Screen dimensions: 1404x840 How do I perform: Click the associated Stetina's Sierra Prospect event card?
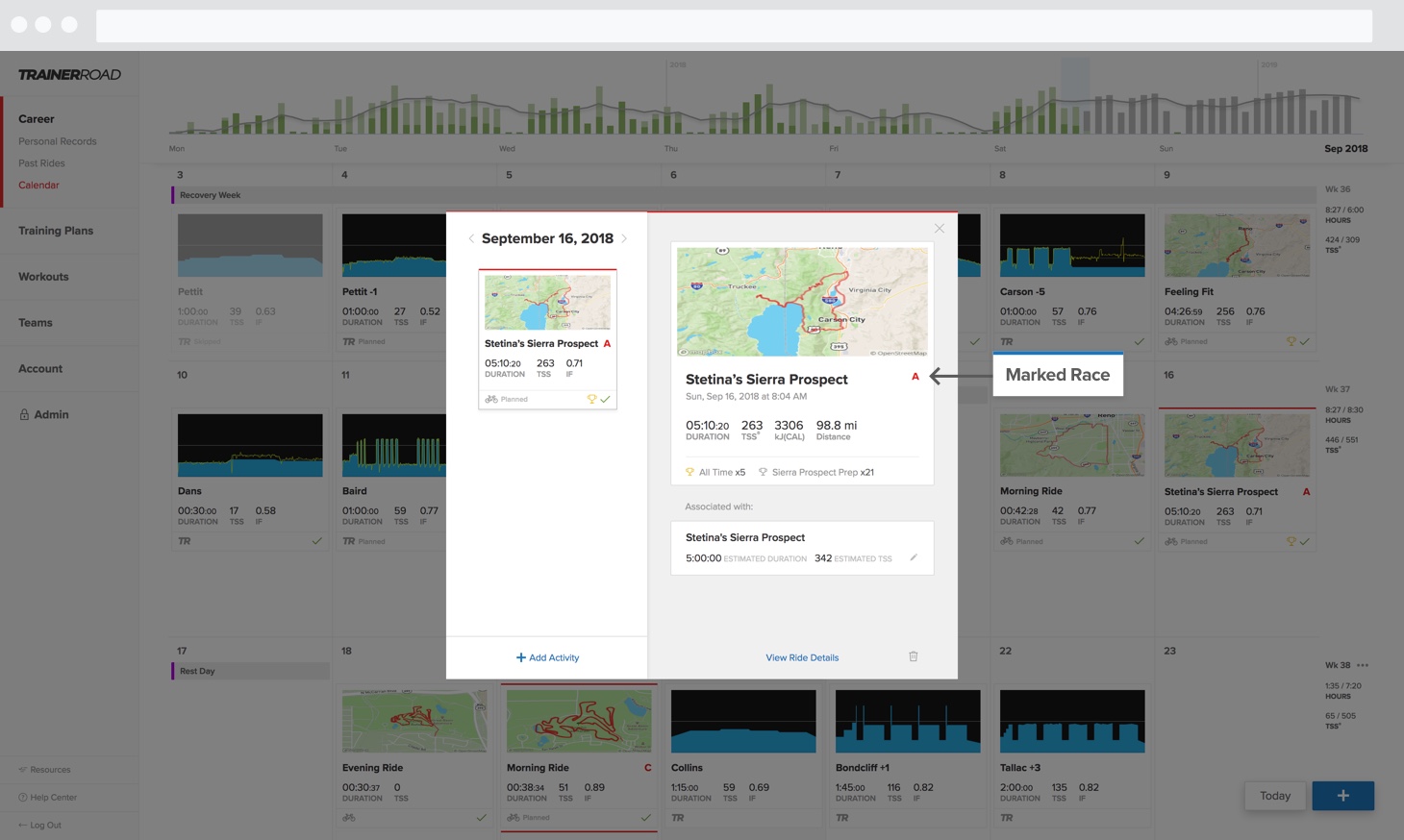pyautogui.click(x=802, y=548)
